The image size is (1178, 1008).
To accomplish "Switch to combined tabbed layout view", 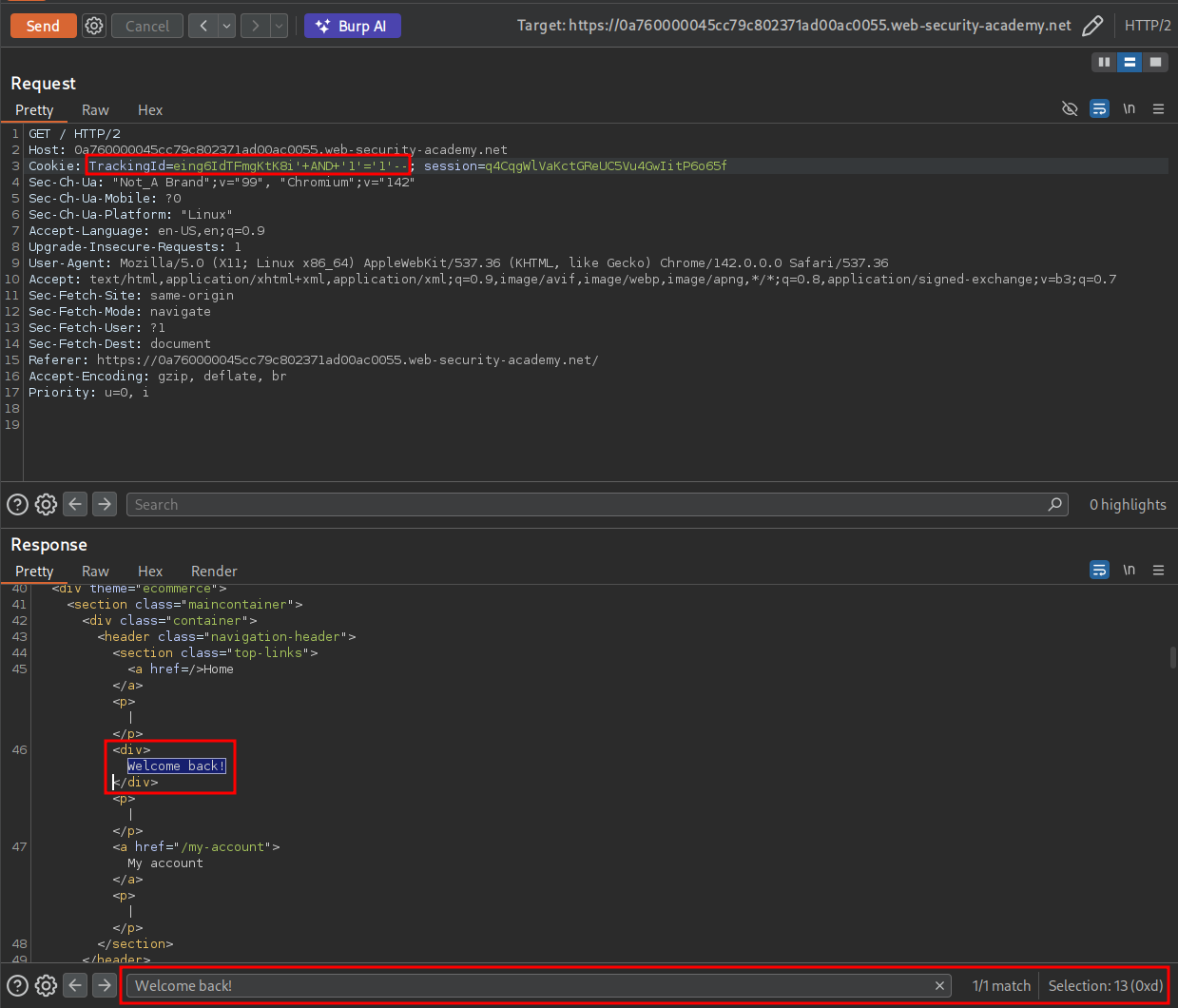I will [1155, 62].
